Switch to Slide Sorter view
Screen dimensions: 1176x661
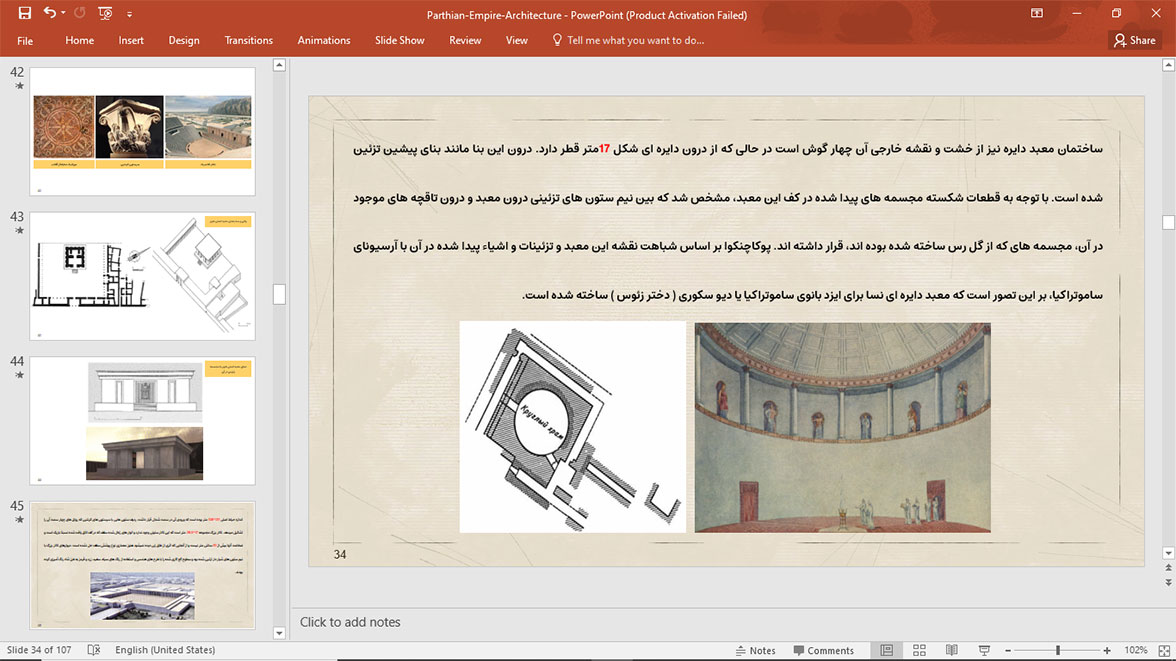(920, 650)
